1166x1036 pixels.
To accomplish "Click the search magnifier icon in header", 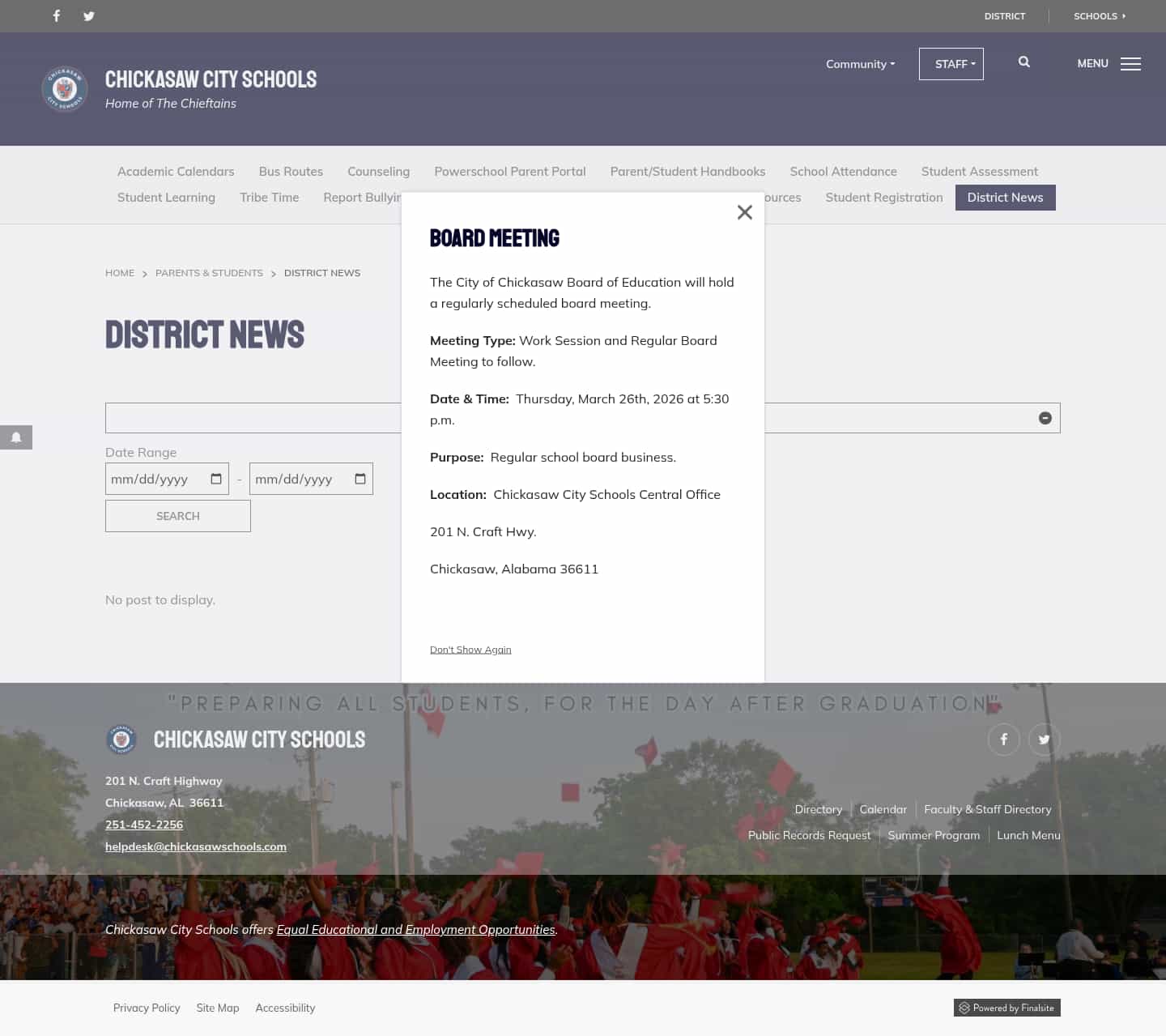I will coord(1023,62).
